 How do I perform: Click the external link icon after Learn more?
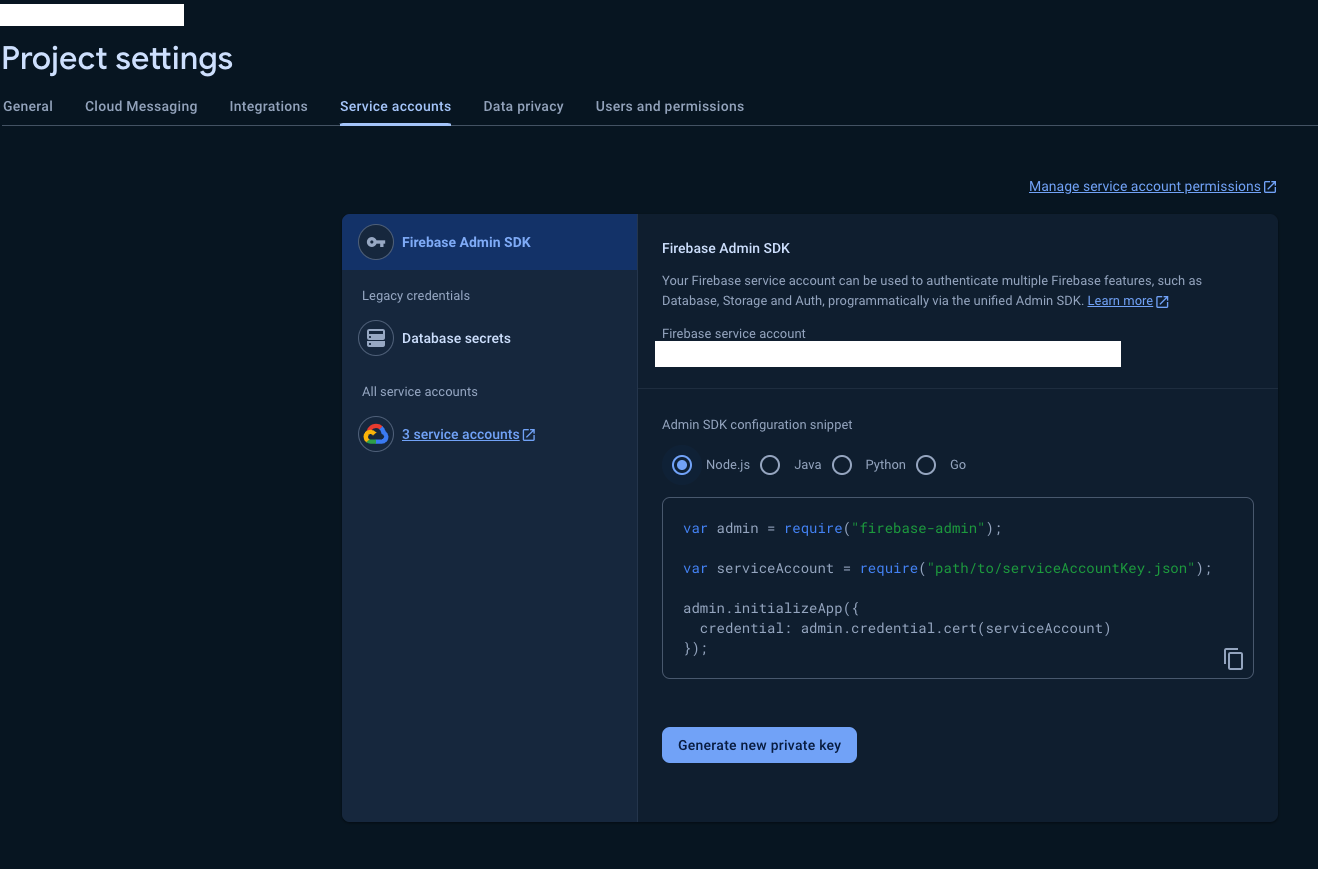point(1163,300)
